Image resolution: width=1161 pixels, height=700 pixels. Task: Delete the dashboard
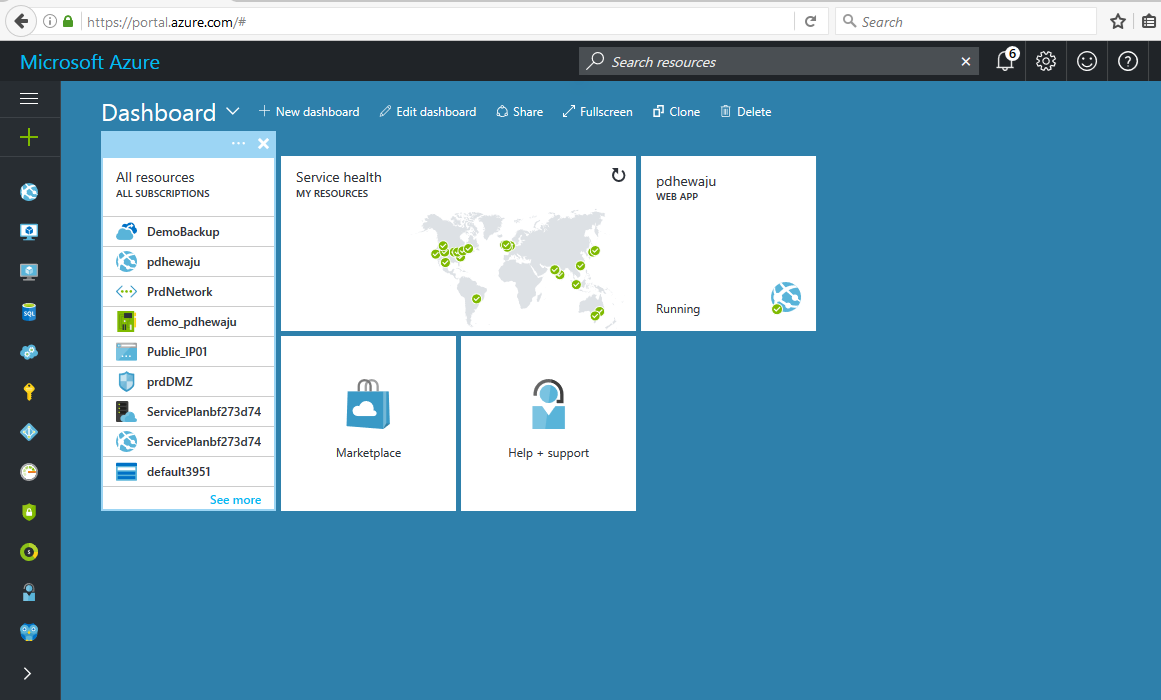746,112
